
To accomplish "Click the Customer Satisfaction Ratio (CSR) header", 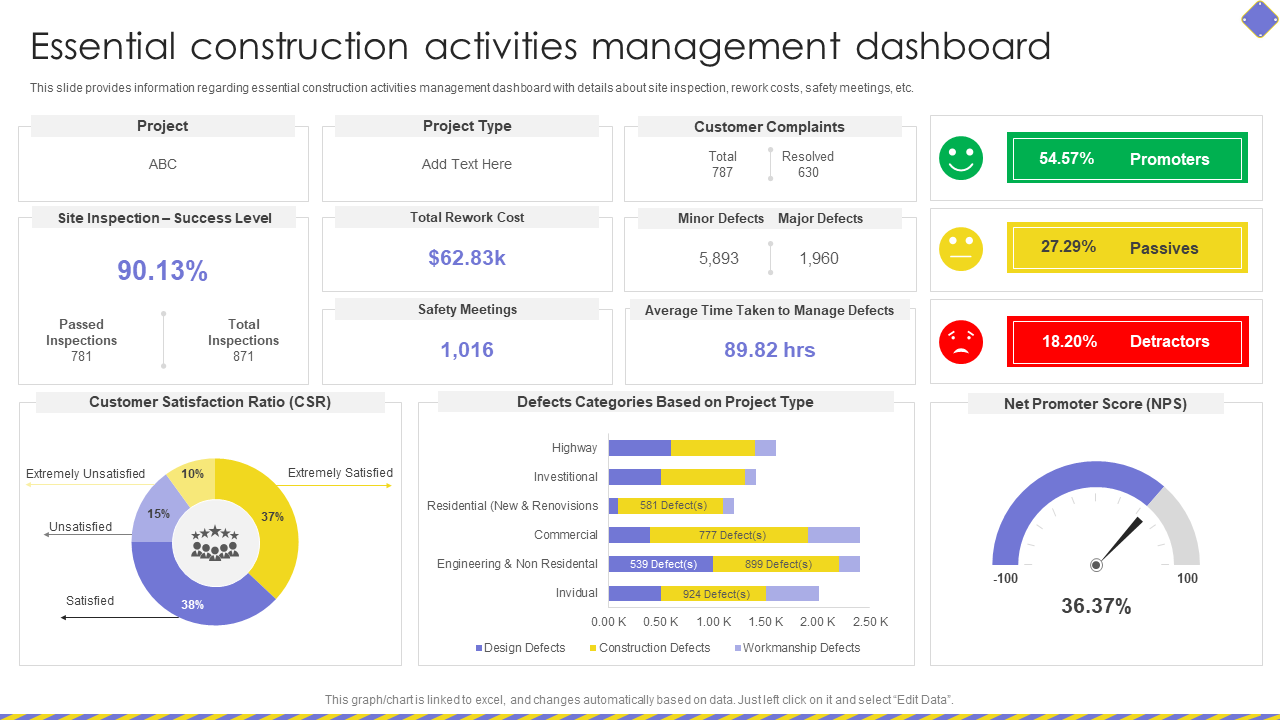I will [210, 402].
